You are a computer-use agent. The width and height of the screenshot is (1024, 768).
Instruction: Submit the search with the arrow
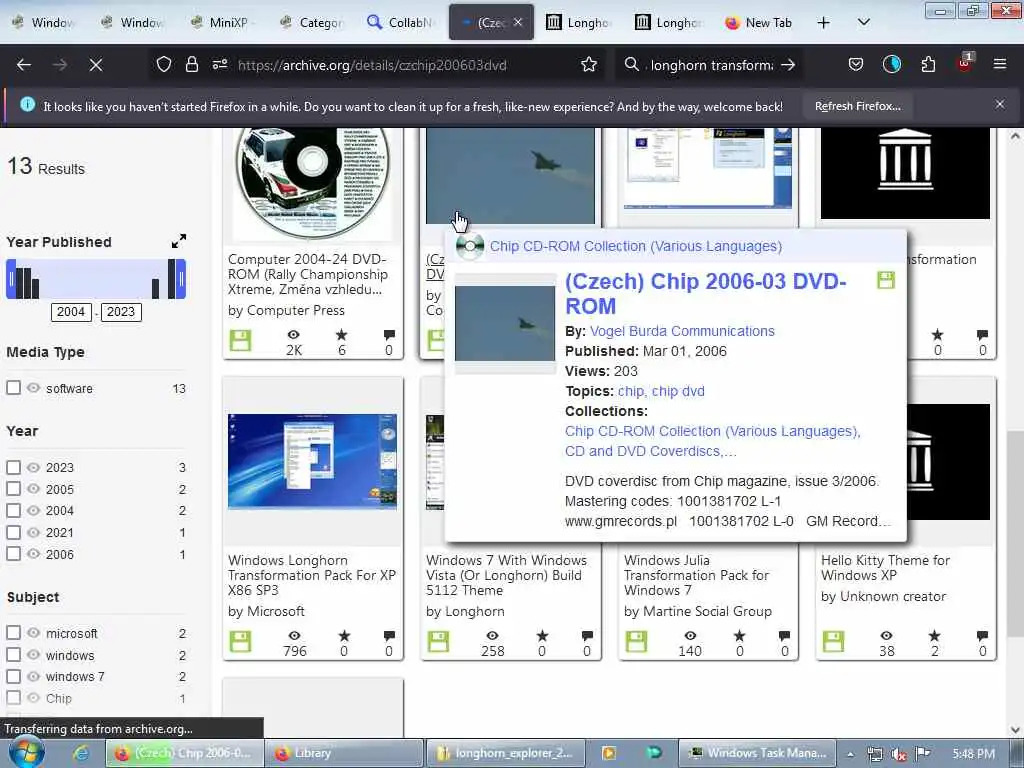click(788, 64)
